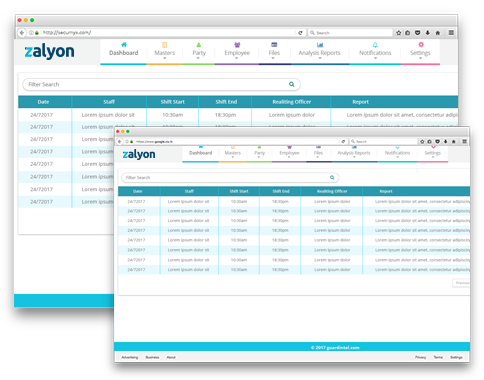
Task: Click the zalyon logo in back window
Action: point(49,52)
